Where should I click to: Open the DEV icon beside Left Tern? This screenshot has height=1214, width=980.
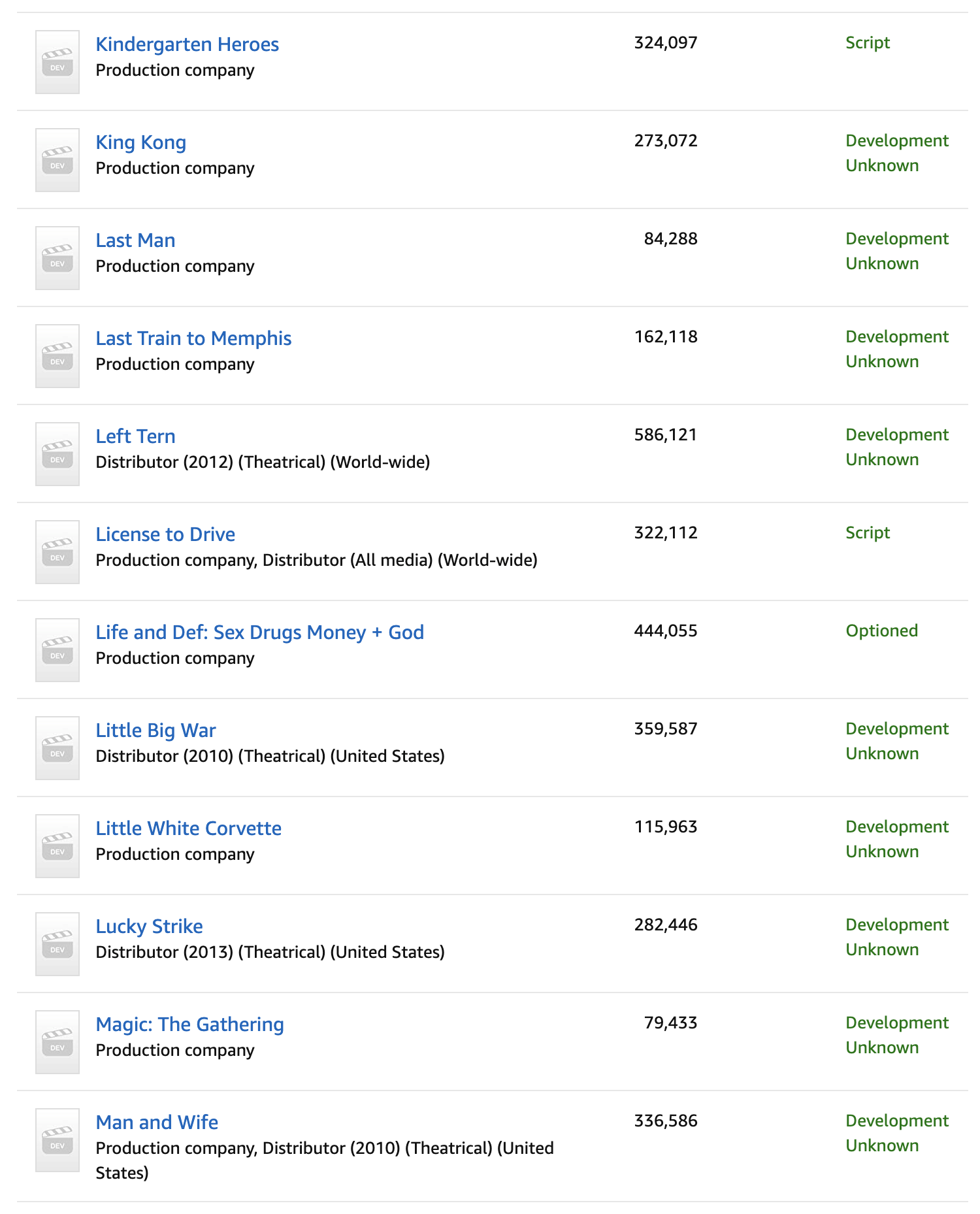point(56,453)
